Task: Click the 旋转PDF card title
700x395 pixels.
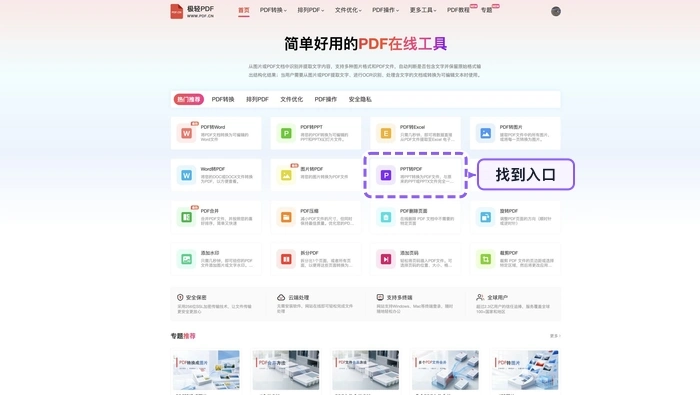Action: (508, 211)
